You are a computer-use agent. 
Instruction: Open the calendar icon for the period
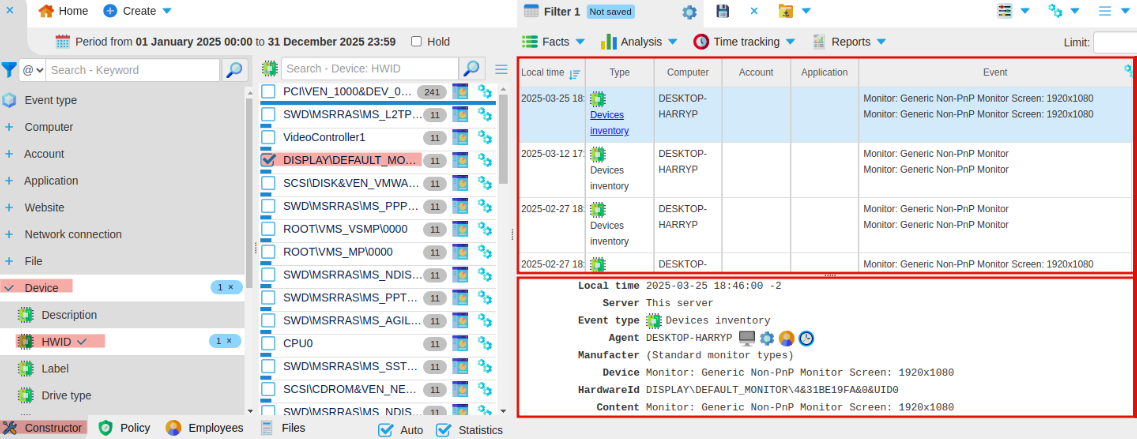63,42
